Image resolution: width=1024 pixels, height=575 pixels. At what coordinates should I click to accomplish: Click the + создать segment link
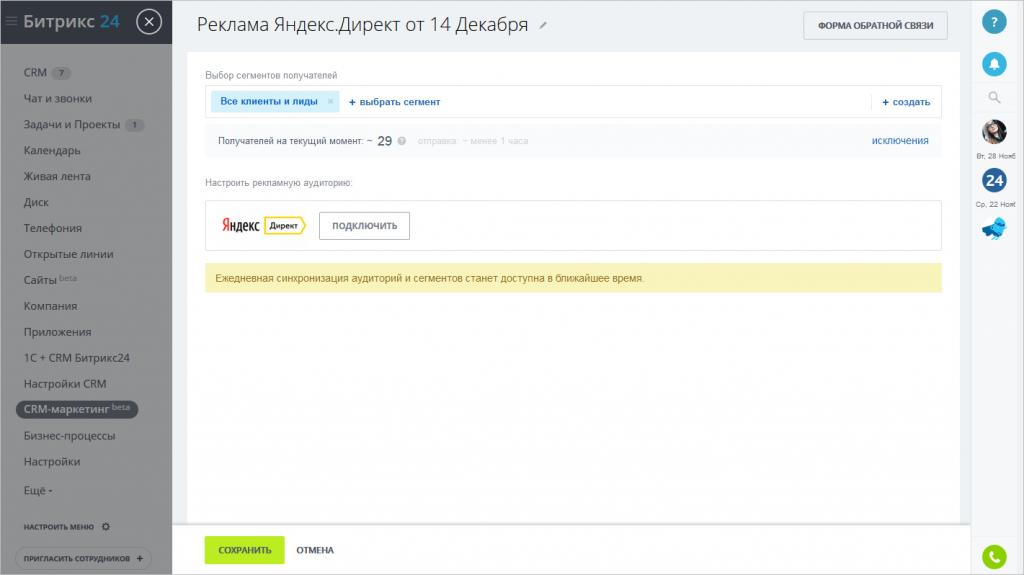(906, 102)
